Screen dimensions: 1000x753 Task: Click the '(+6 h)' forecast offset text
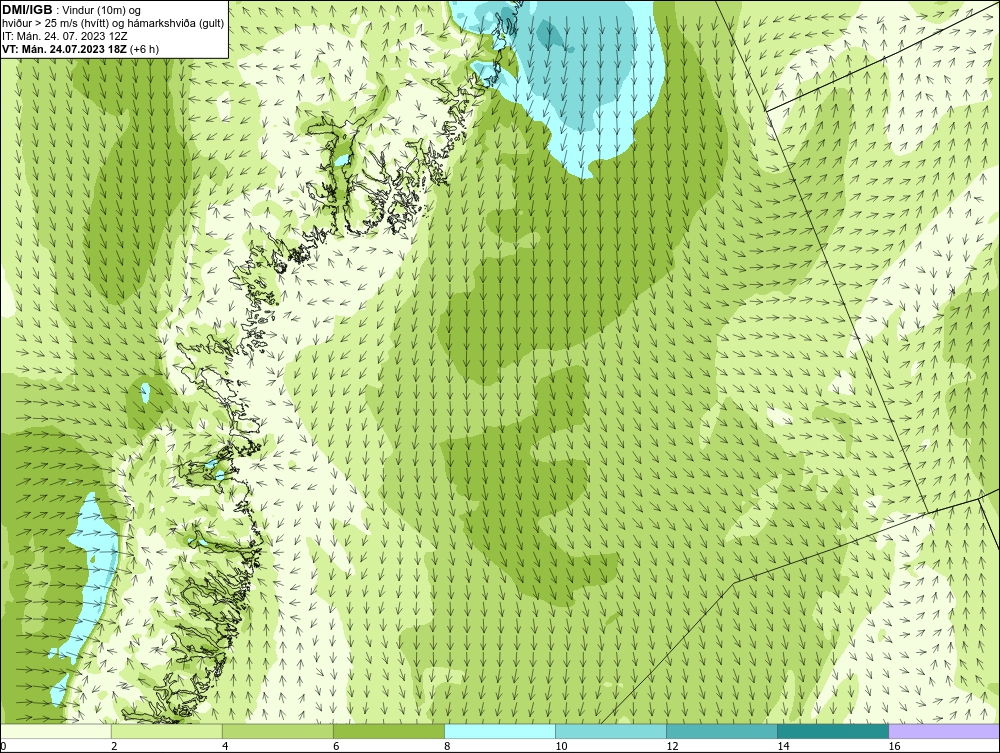(x=144, y=49)
